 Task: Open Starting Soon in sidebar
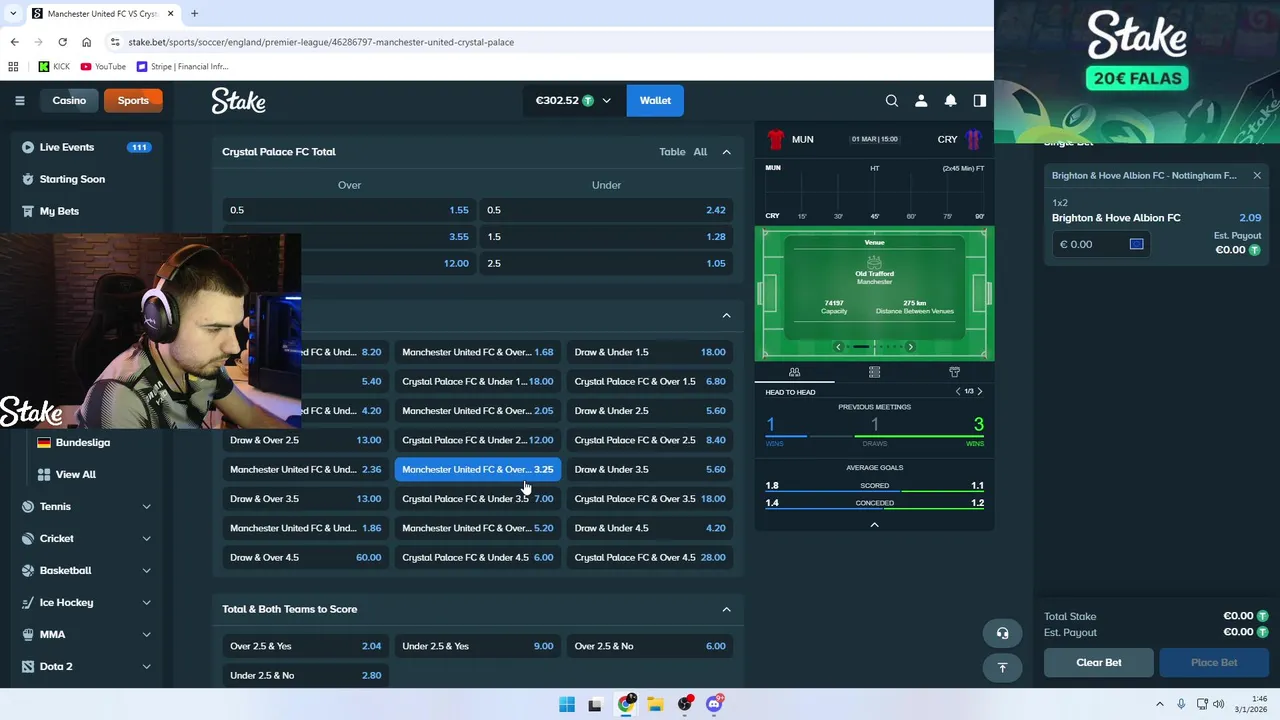pyautogui.click(x=72, y=179)
